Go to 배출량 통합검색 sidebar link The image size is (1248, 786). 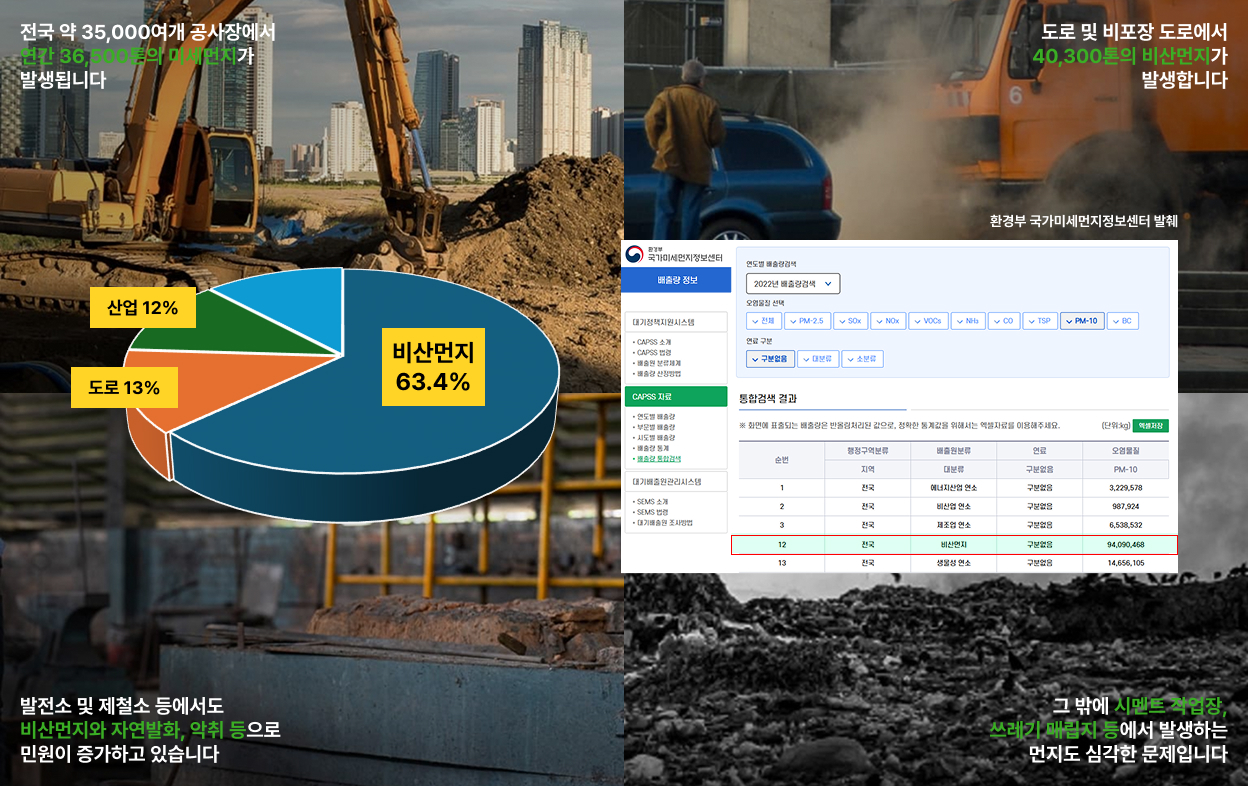click(x=659, y=459)
